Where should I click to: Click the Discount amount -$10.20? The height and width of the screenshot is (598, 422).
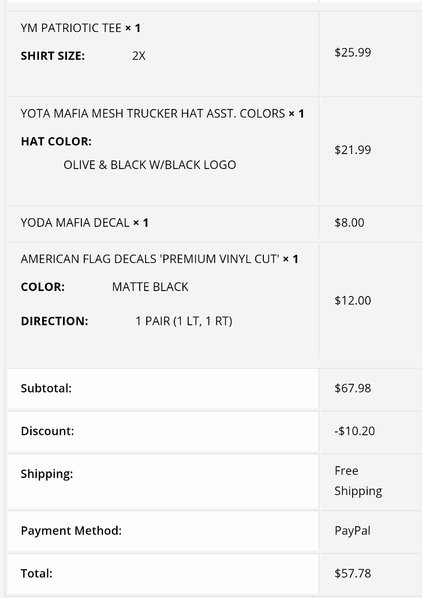[x=355, y=431]
